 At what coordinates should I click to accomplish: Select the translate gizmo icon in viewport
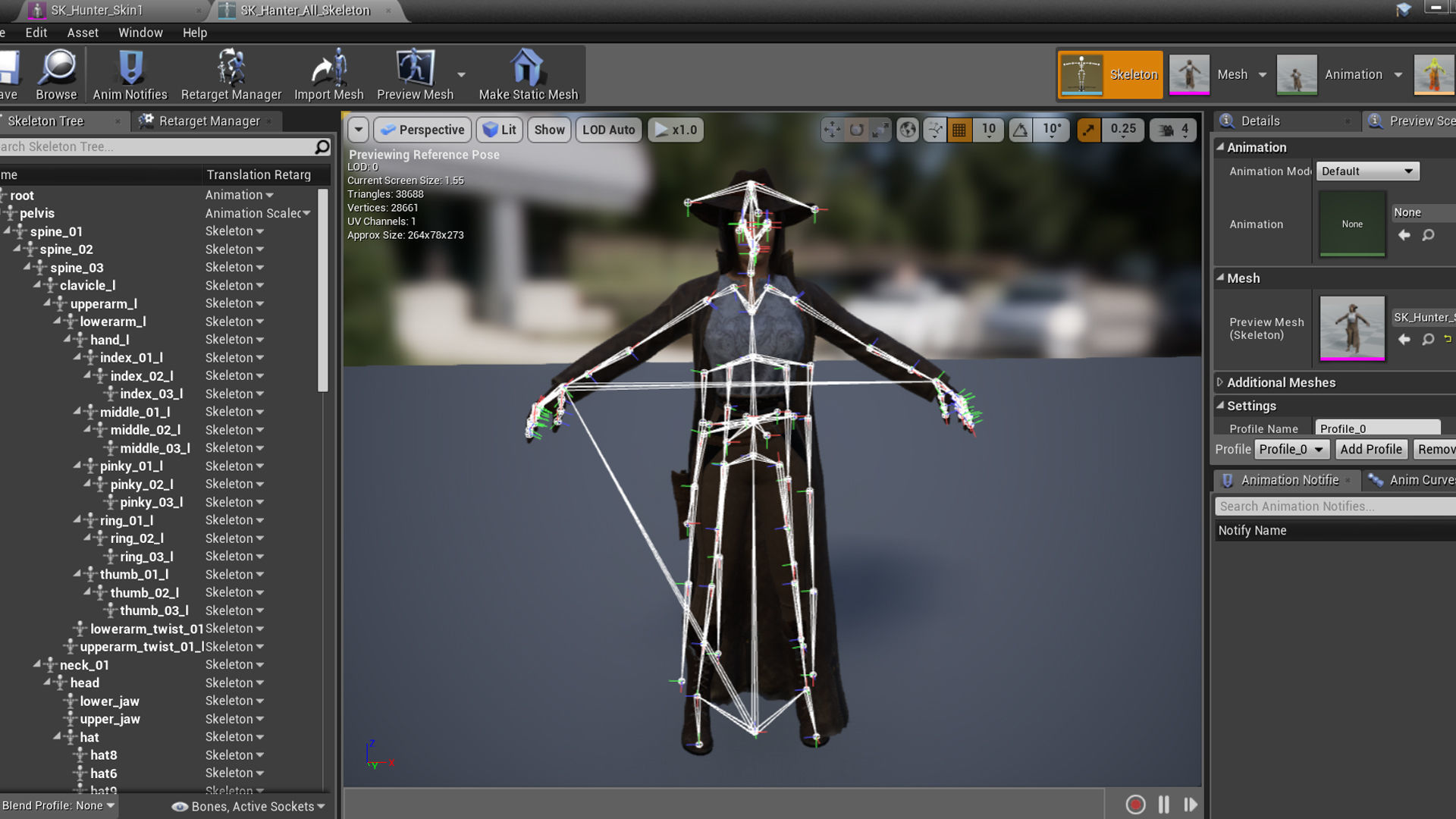[x=832, y=130]
